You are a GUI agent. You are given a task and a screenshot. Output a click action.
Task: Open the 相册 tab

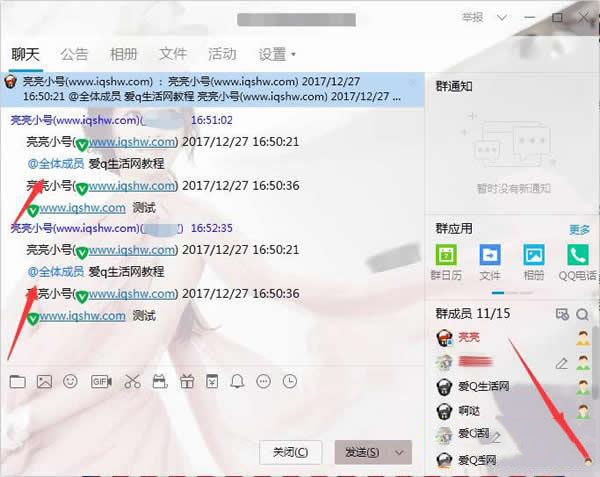(x=123, y=54)
